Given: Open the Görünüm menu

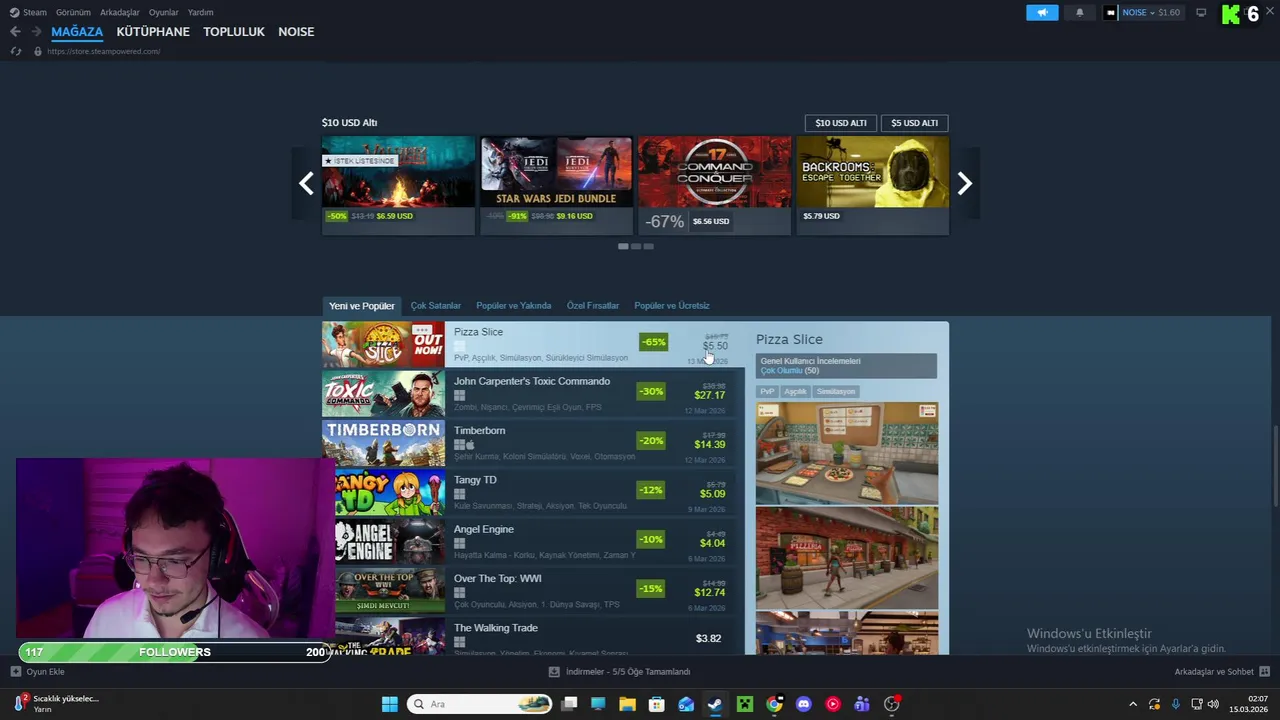Looking at the screenshot, I should pos(73,13).
